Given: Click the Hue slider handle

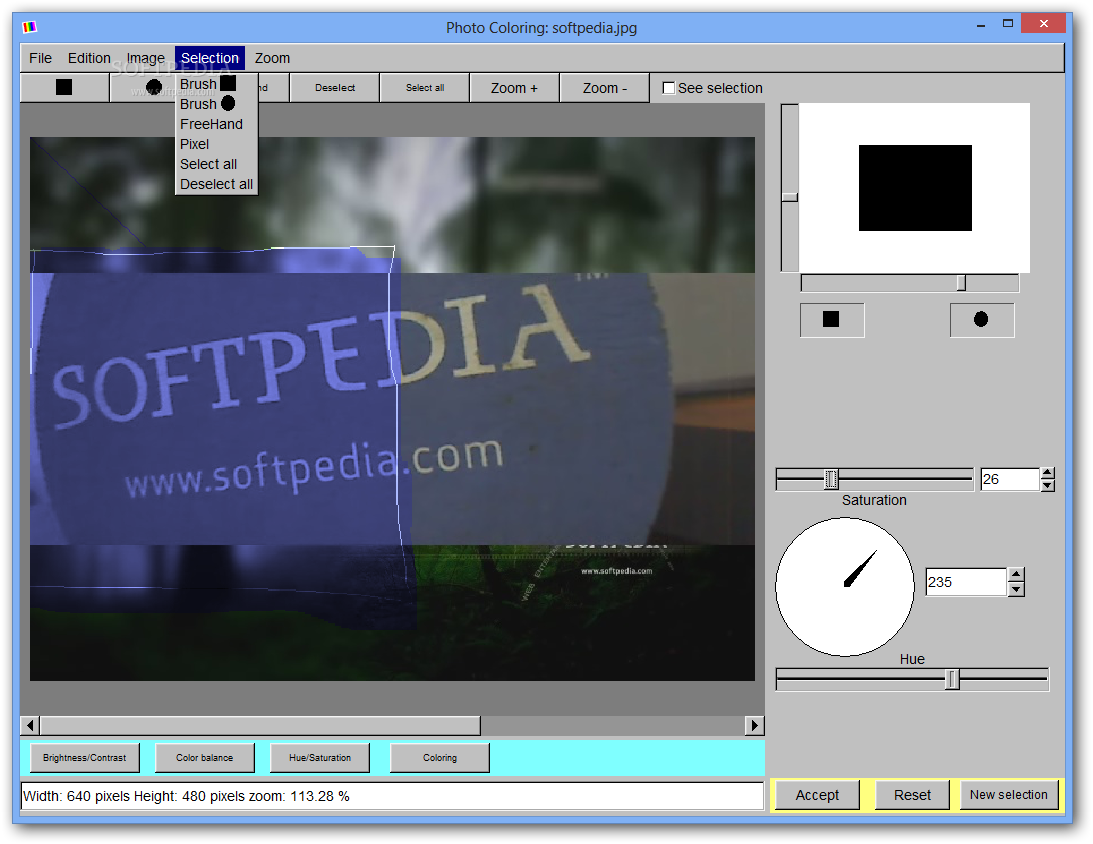Looking at the screenshot, I should point(952,679).
